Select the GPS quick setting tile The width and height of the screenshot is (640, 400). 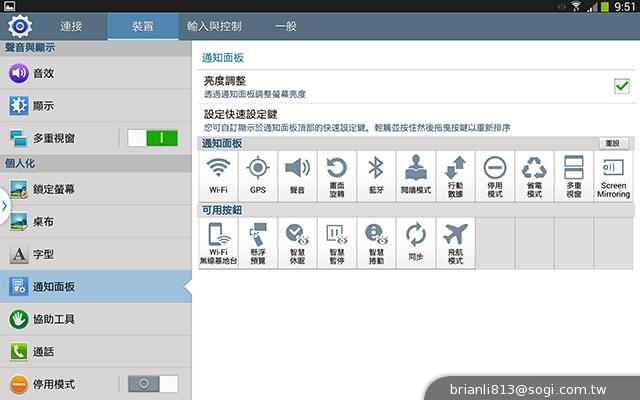(x=258, y=176)
